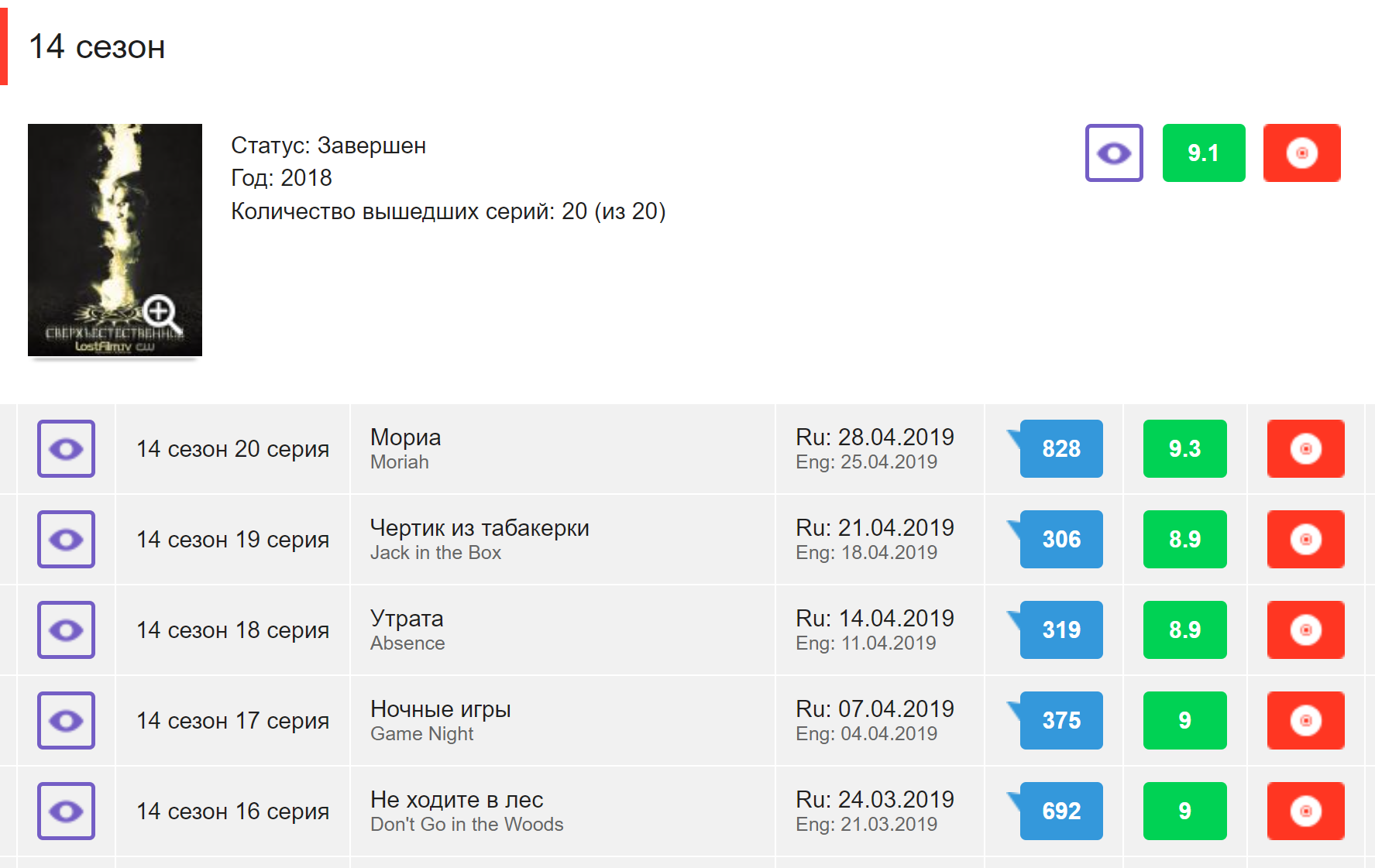Viewport: 1375px width, 868px height.
Task: Click the 9.3 rating for episode 20
Action: (1184, 448)
